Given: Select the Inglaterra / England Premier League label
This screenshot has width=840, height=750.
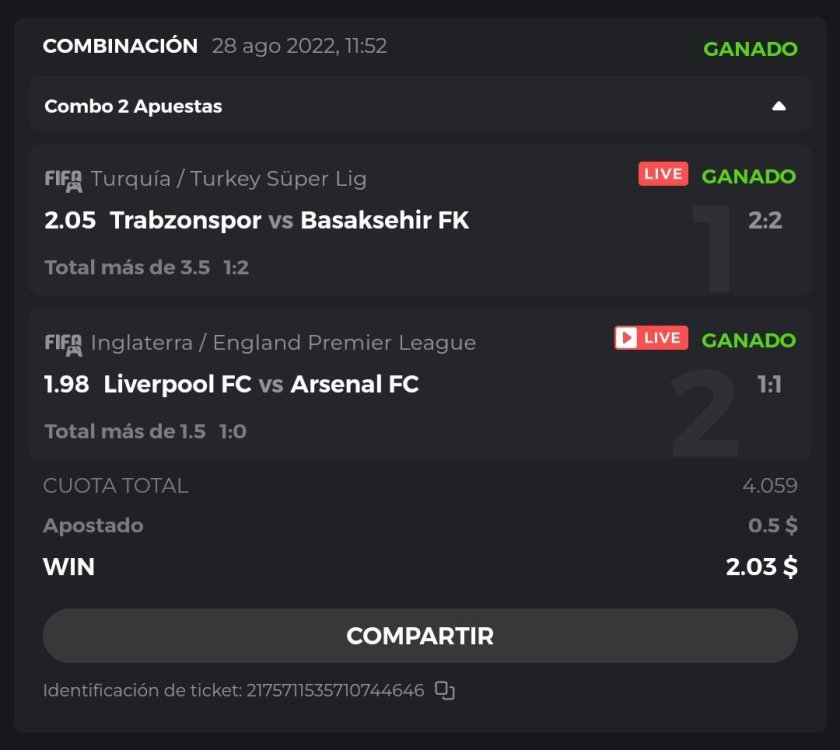Looking at the screenshot, I should (283, 343).
